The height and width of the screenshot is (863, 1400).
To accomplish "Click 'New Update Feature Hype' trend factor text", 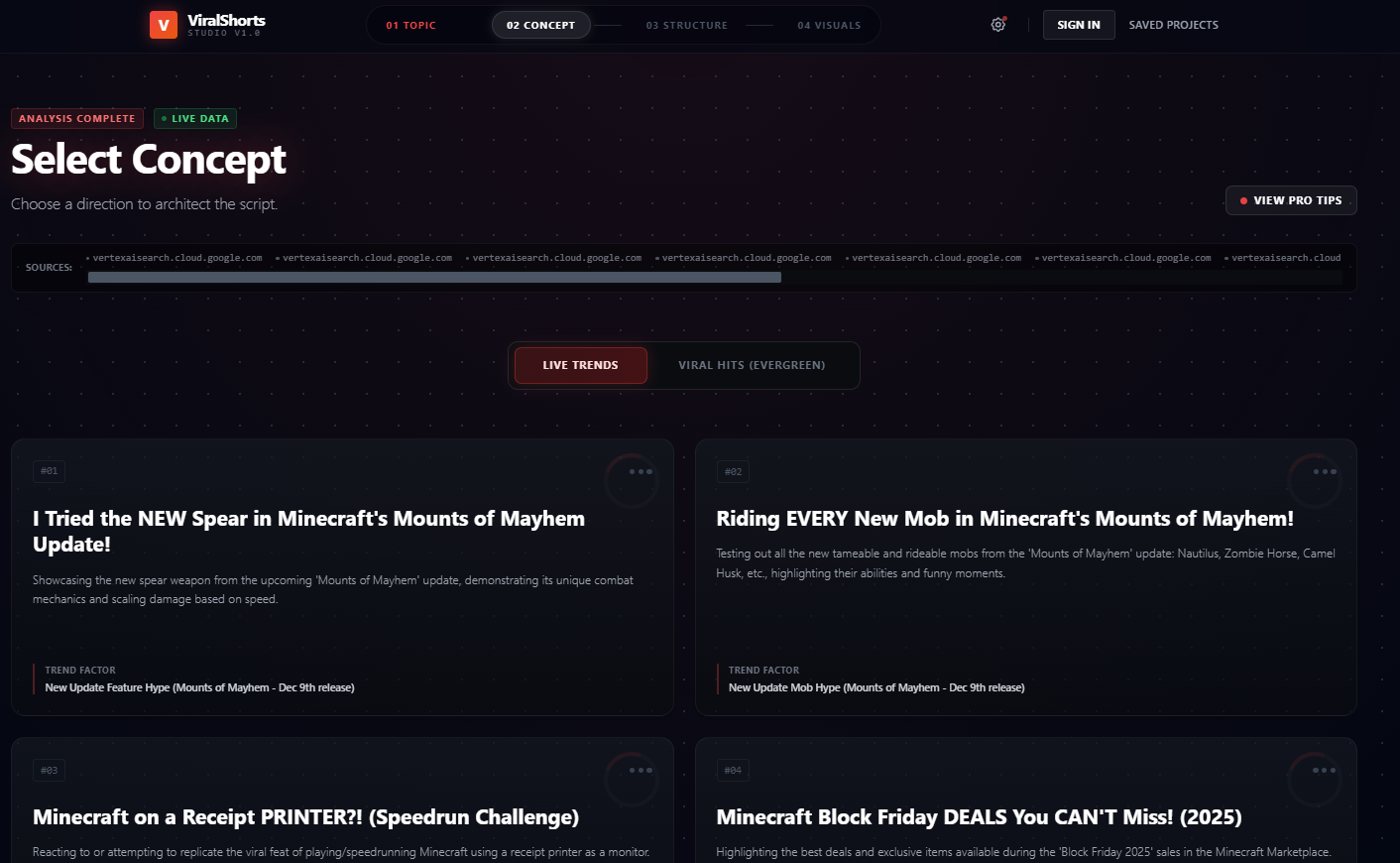I will pos(199,687).
